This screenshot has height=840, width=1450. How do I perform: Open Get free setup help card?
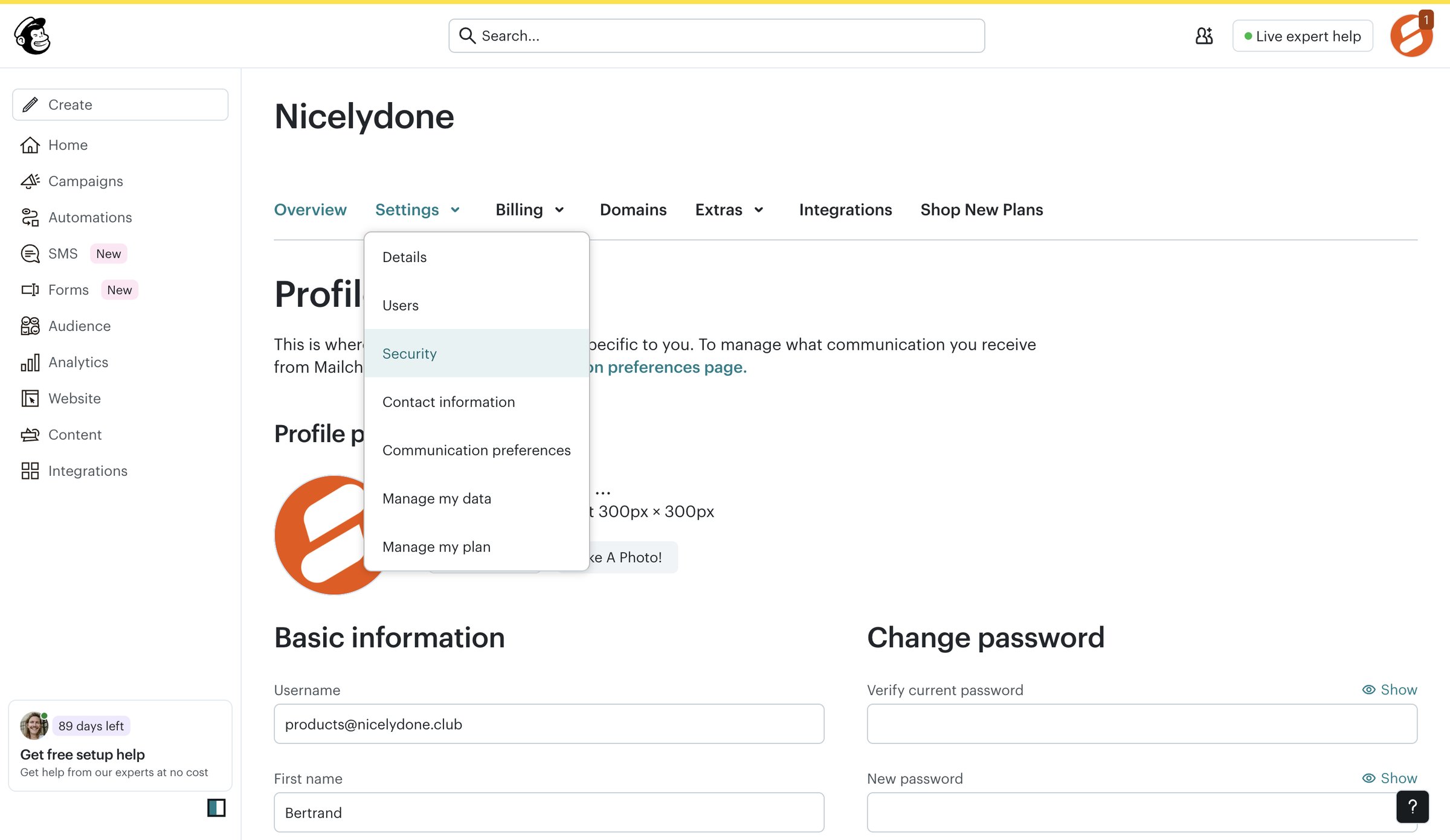click(x=120, y=746)
